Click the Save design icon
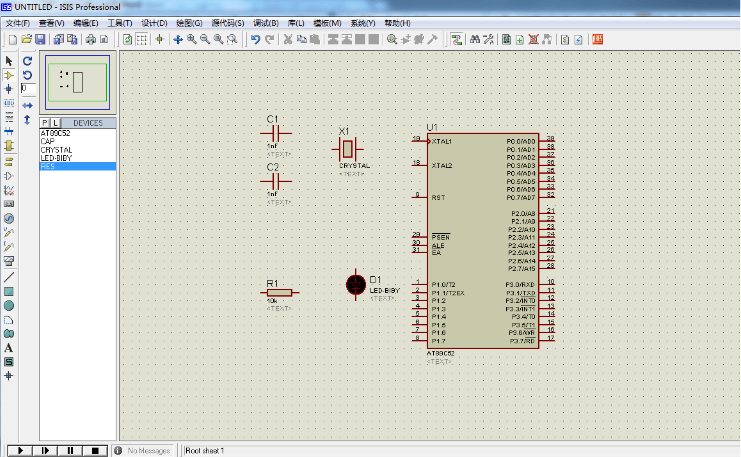741x457 pixels. coord(40,39)
